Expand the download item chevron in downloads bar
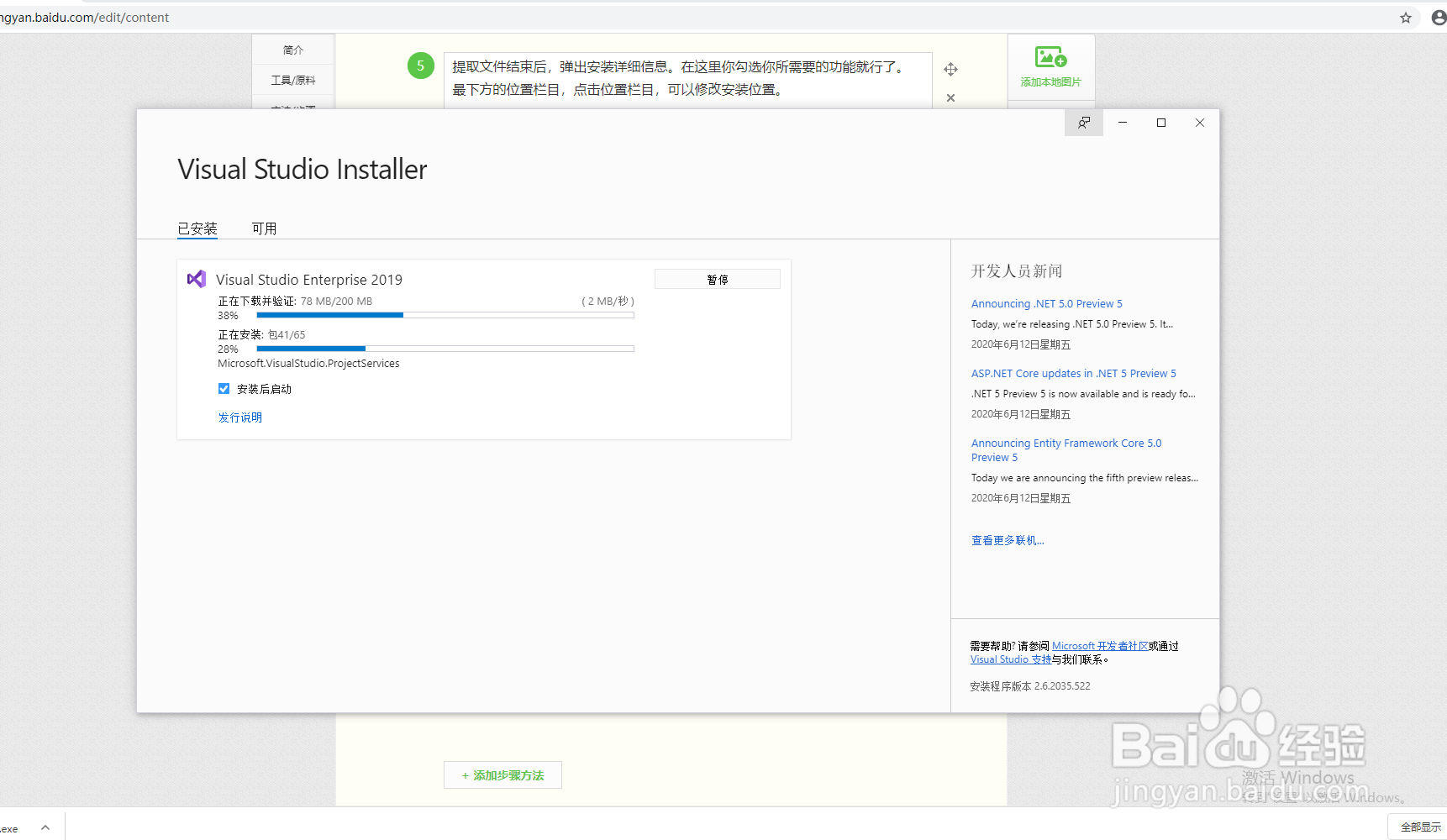Viewport: 1447px width, 840px height. click(45, 827)
